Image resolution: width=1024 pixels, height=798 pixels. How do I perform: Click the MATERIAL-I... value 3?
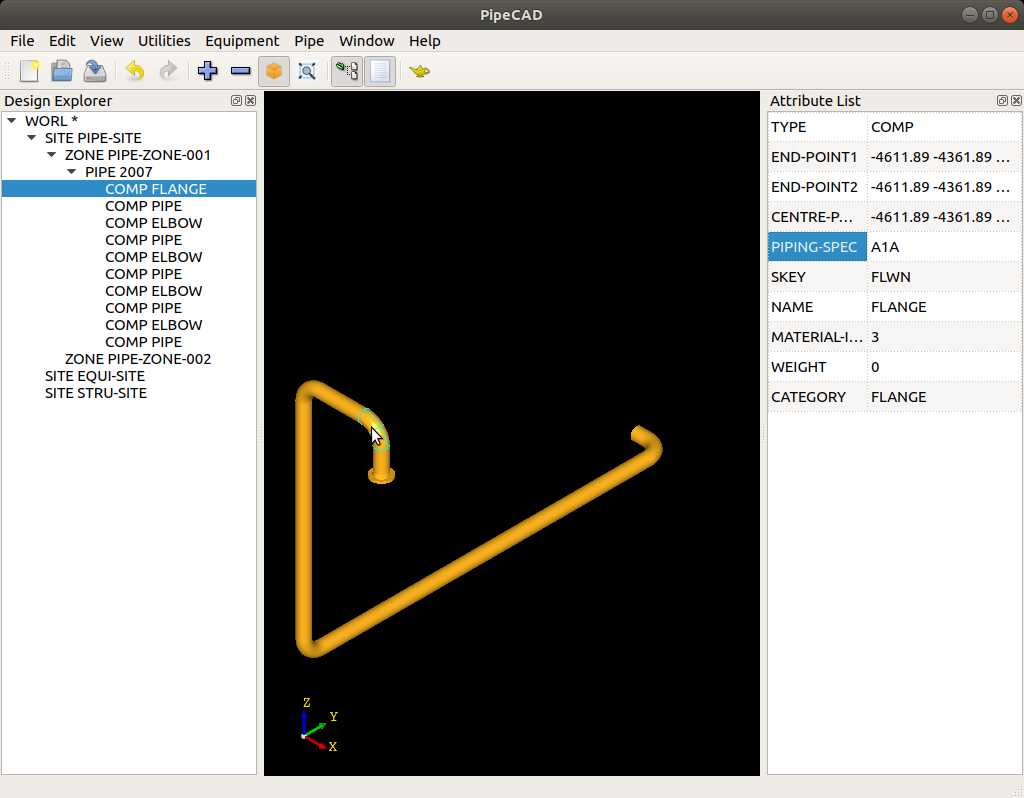point(944,337)
